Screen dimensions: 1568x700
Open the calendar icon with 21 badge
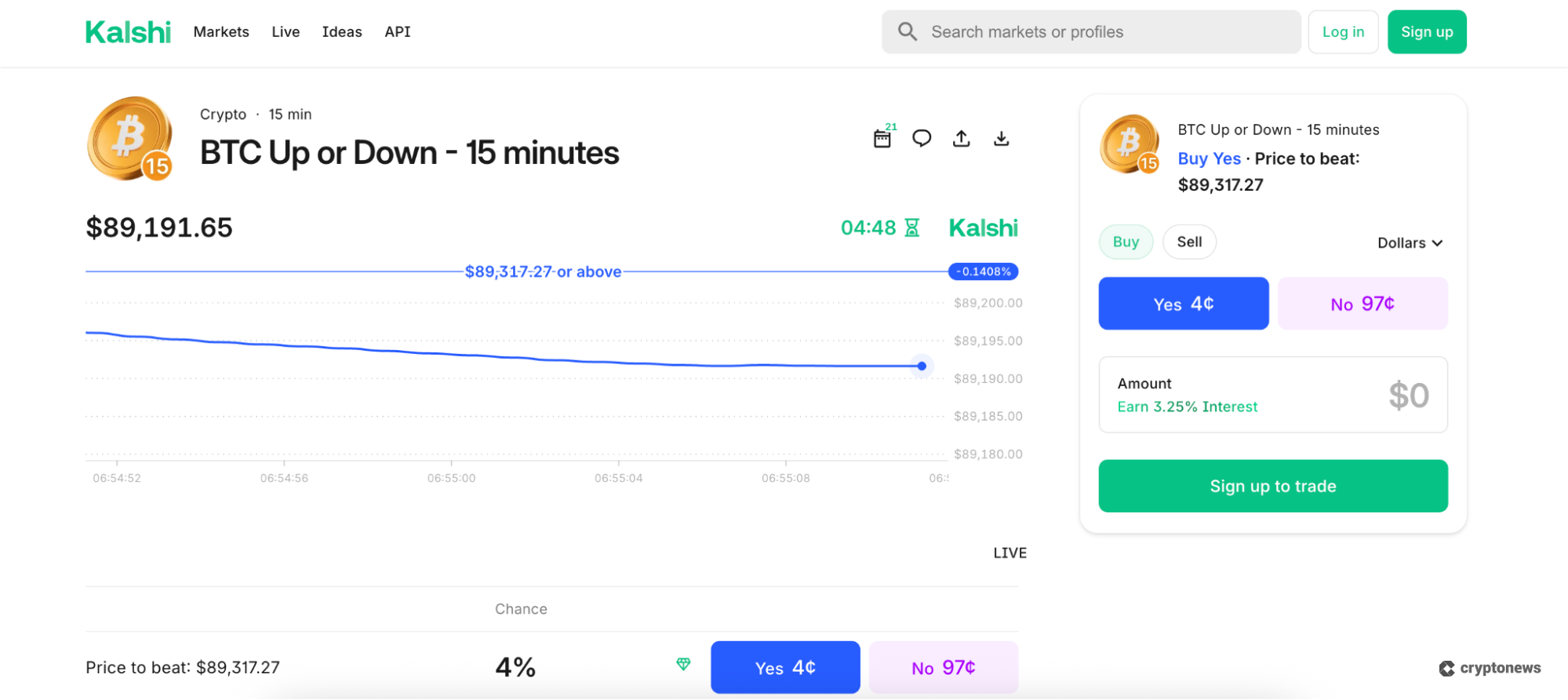(x=884, y=137)
